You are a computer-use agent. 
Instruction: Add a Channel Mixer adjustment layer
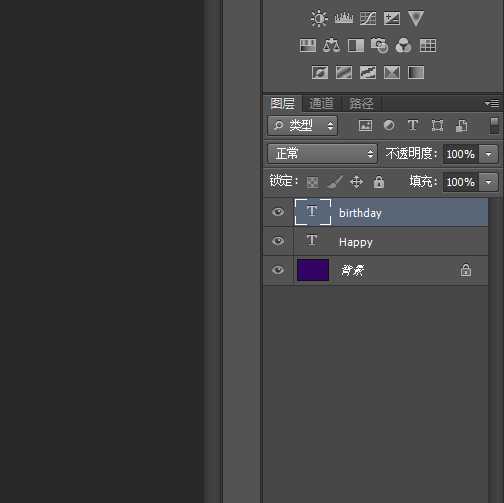point(404,45)
